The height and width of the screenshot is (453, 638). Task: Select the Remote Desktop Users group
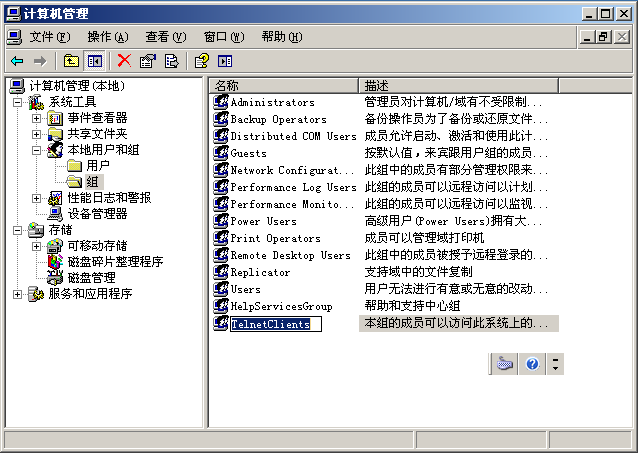pyautogui.click(x=291, y=255)
